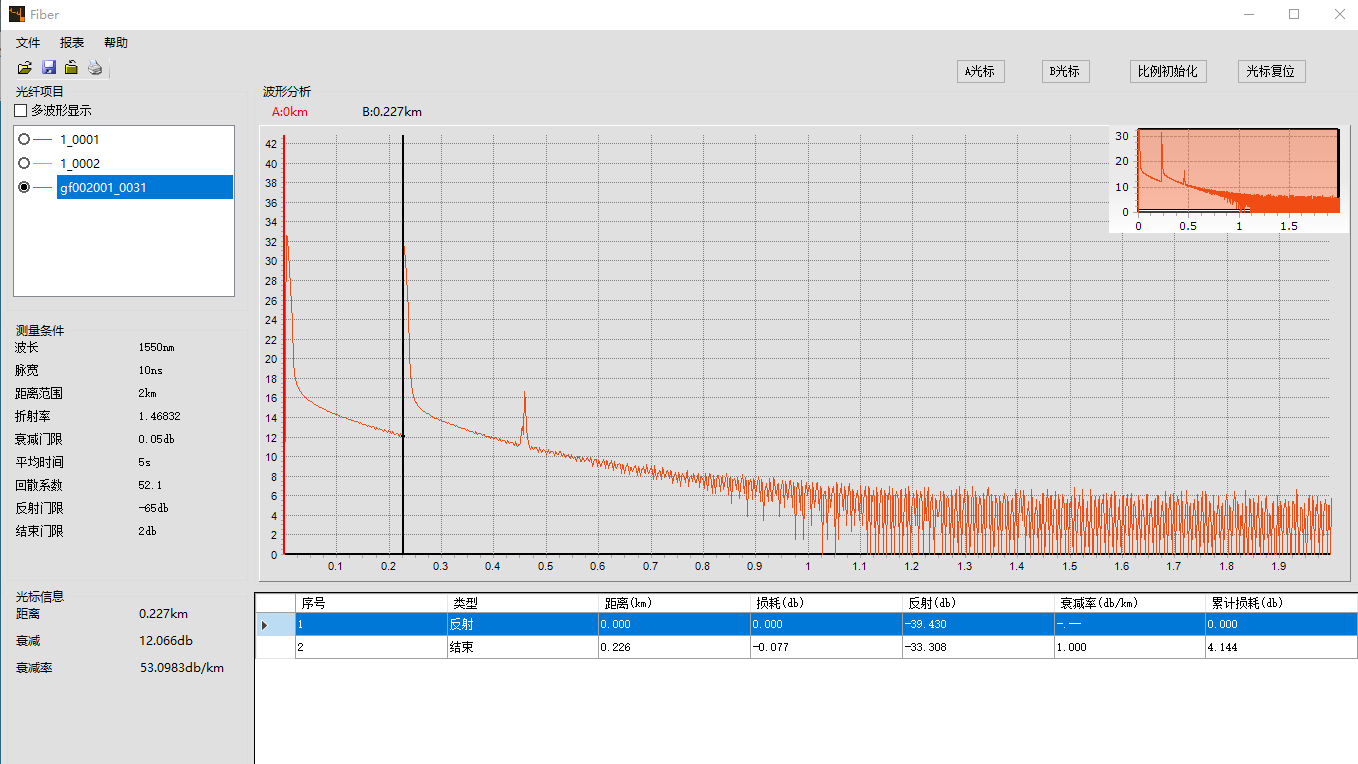Open the 文件 menu

(x=28, y=43)
